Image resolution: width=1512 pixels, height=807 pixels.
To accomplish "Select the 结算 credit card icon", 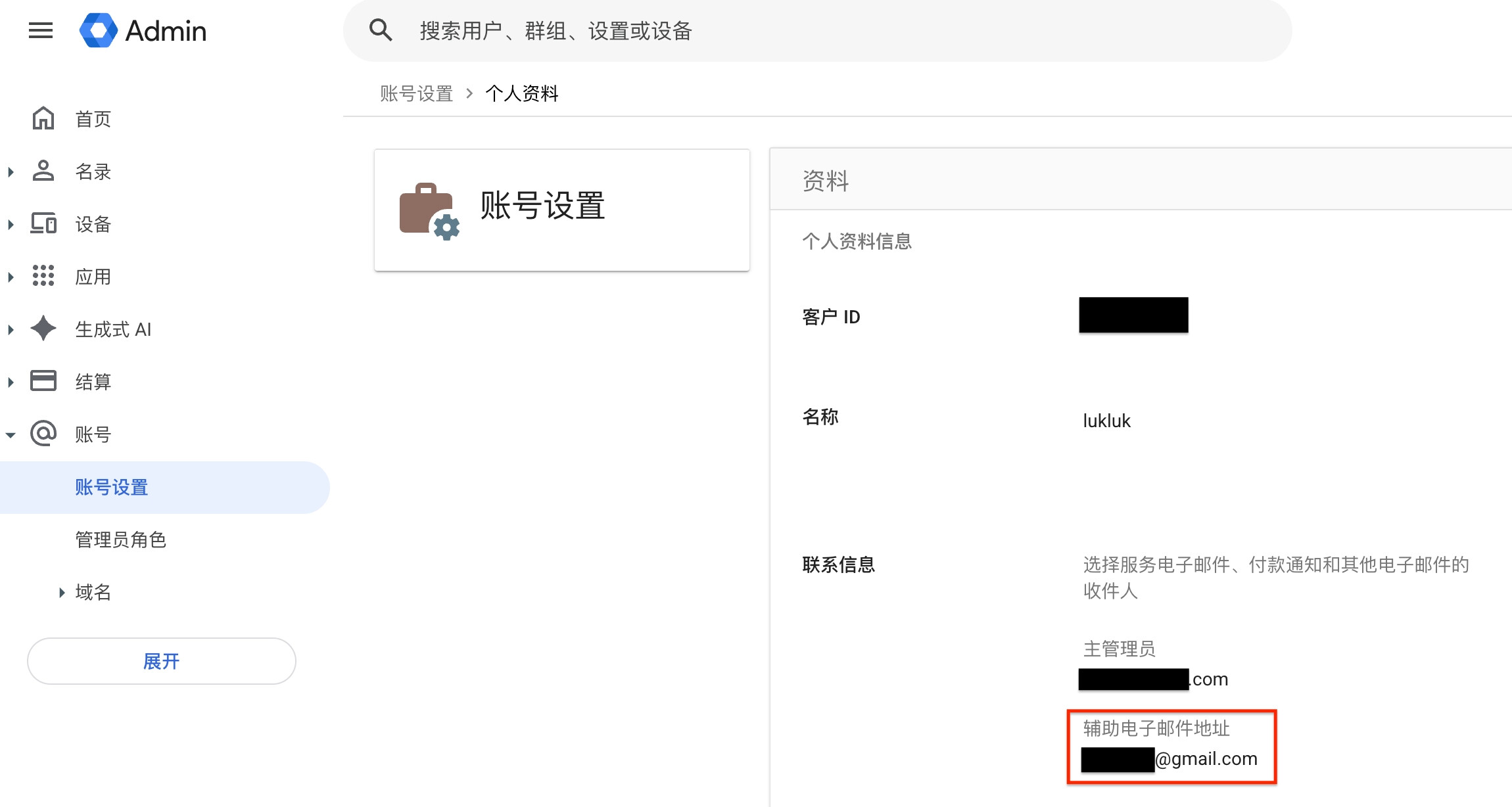I will tap(43, 381).
